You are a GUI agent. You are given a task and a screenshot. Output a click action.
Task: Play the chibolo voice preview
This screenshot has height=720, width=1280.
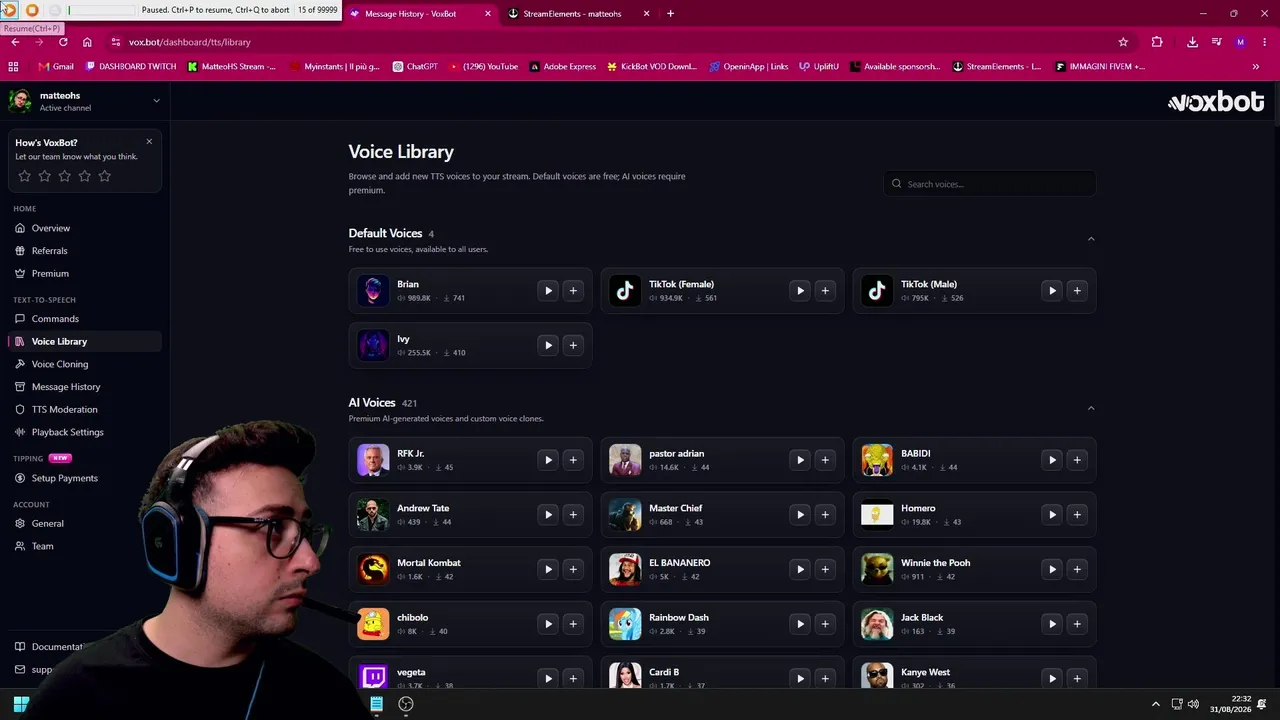pyautogui.click(x=548, y=624)
